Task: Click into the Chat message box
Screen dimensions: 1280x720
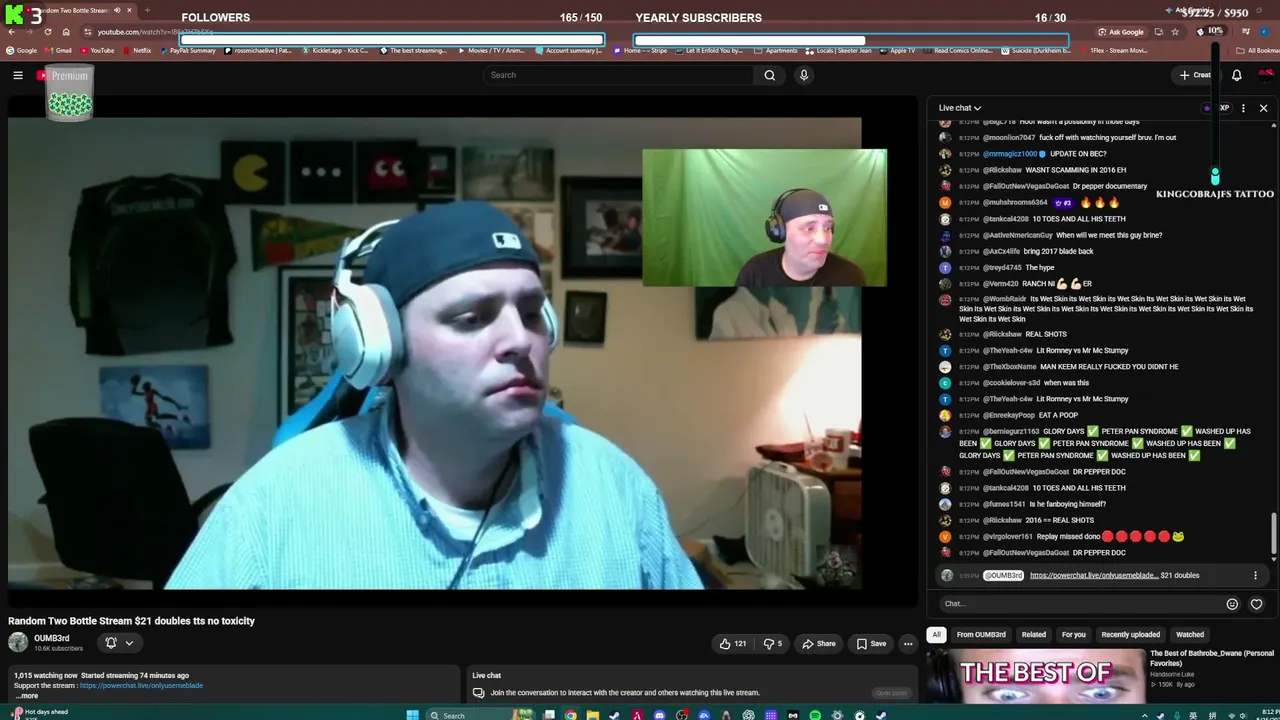Action: click(x=1080, y=604)
